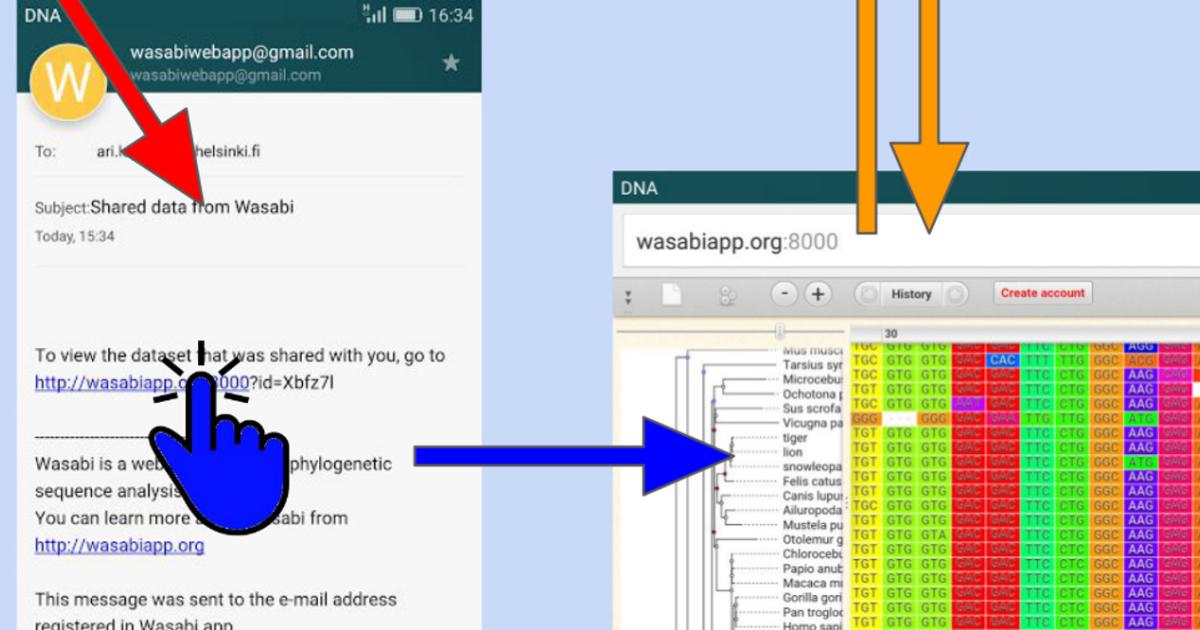The image size is (1200, 630).
Task: Open the http://wasabiapp.org link
Action: click(118, 545)
